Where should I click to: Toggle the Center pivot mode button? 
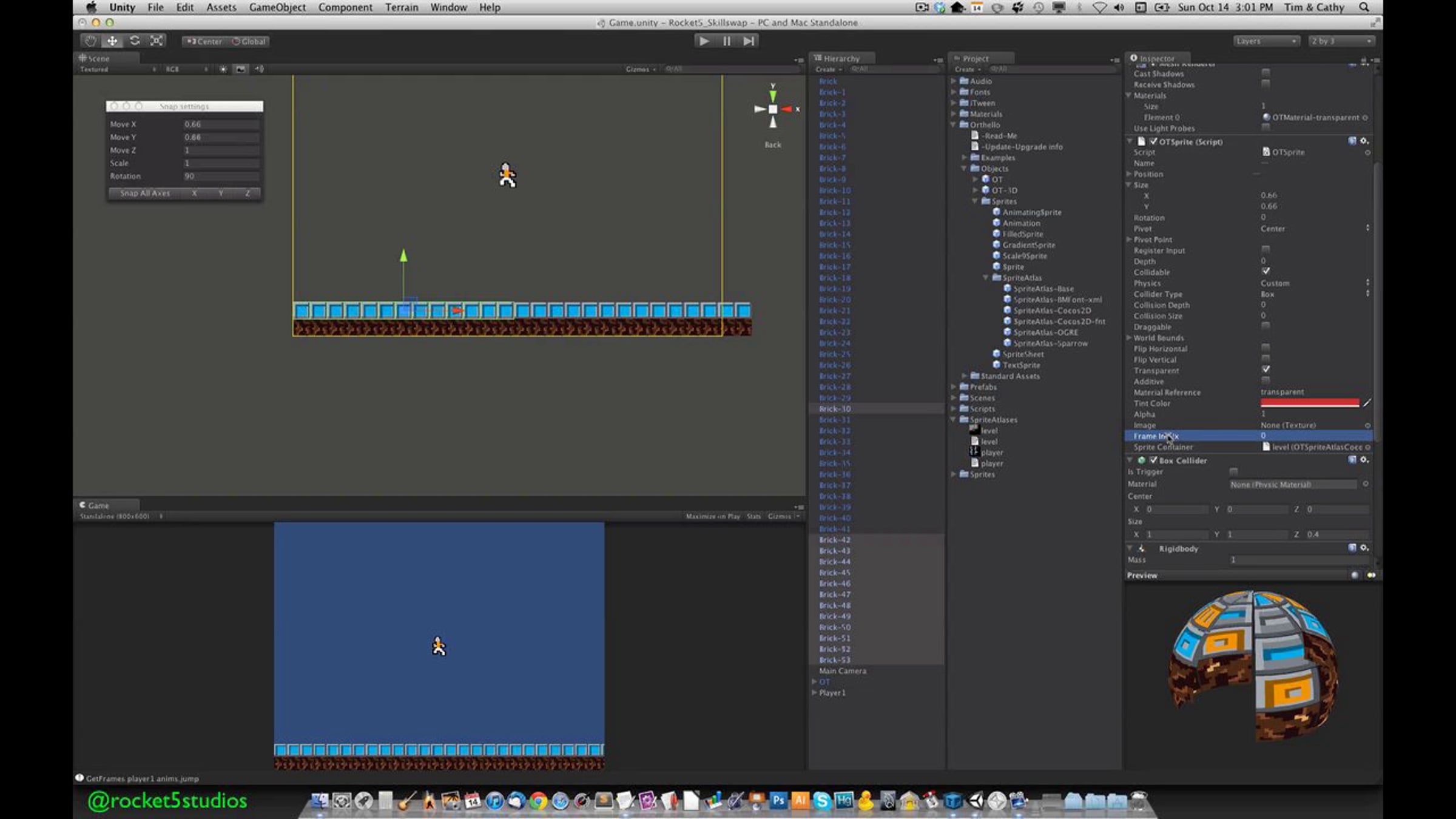click(204, 41)
